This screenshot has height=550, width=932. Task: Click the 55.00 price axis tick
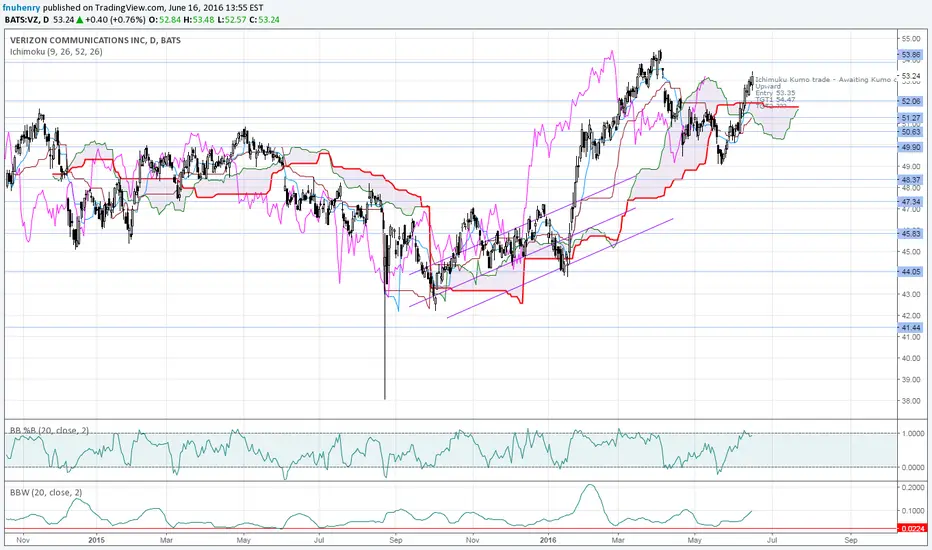tap(911, 39)
